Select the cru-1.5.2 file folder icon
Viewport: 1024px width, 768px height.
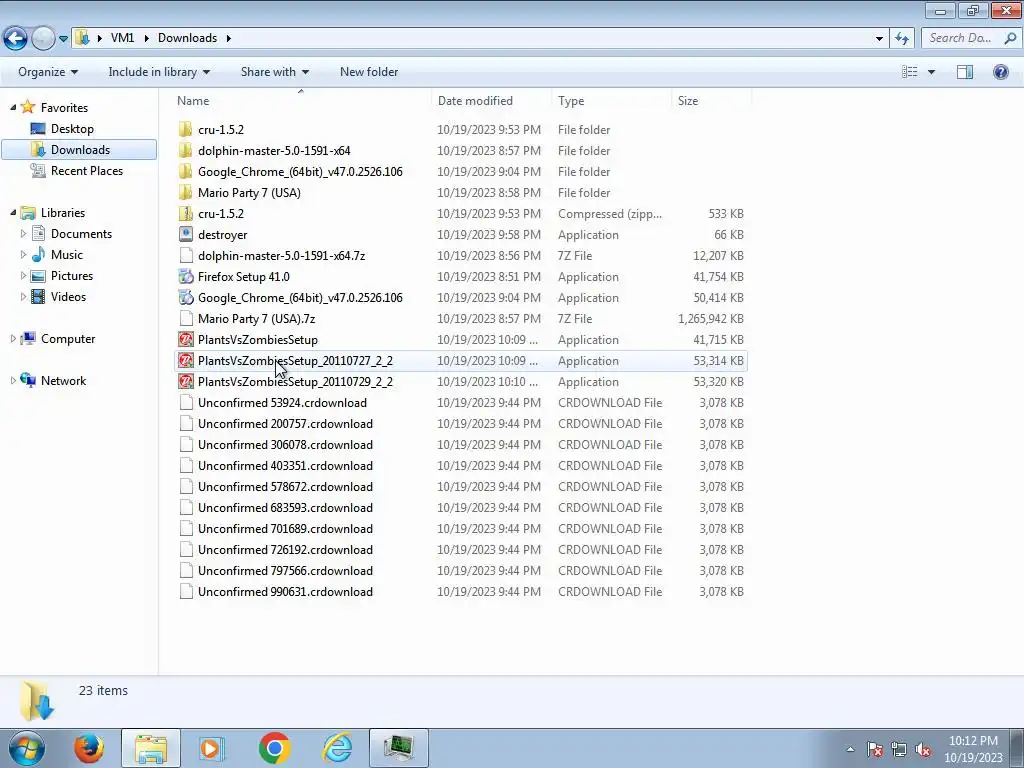coord(186,129)
